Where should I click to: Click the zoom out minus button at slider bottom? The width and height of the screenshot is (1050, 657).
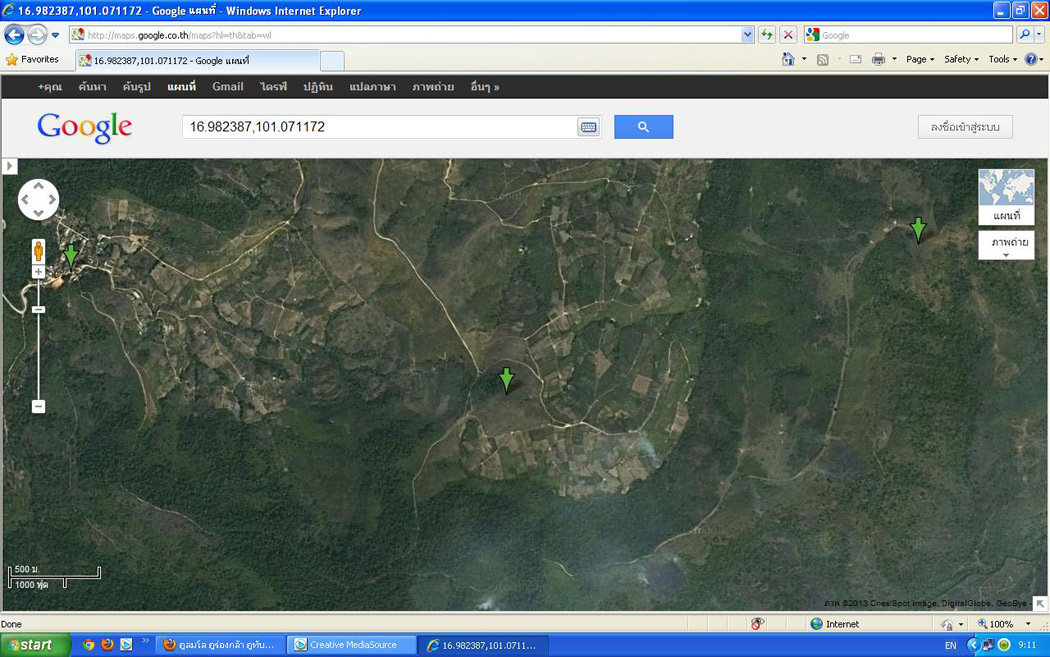click(38, 406)
